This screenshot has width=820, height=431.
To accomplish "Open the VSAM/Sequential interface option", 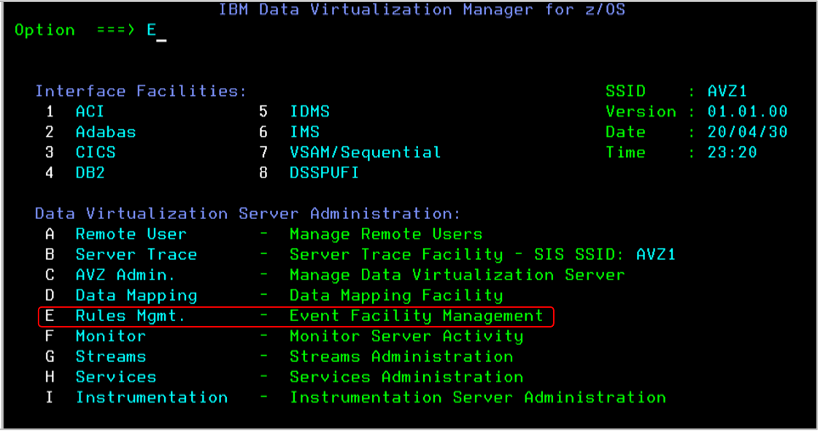I will pyautogui.click(x=365, y=153).
